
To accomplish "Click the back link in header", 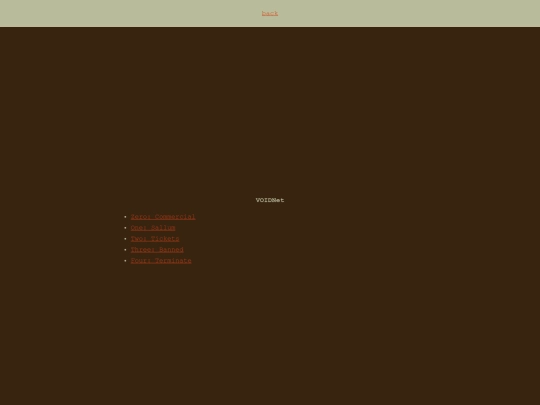I will pos(270,13).
